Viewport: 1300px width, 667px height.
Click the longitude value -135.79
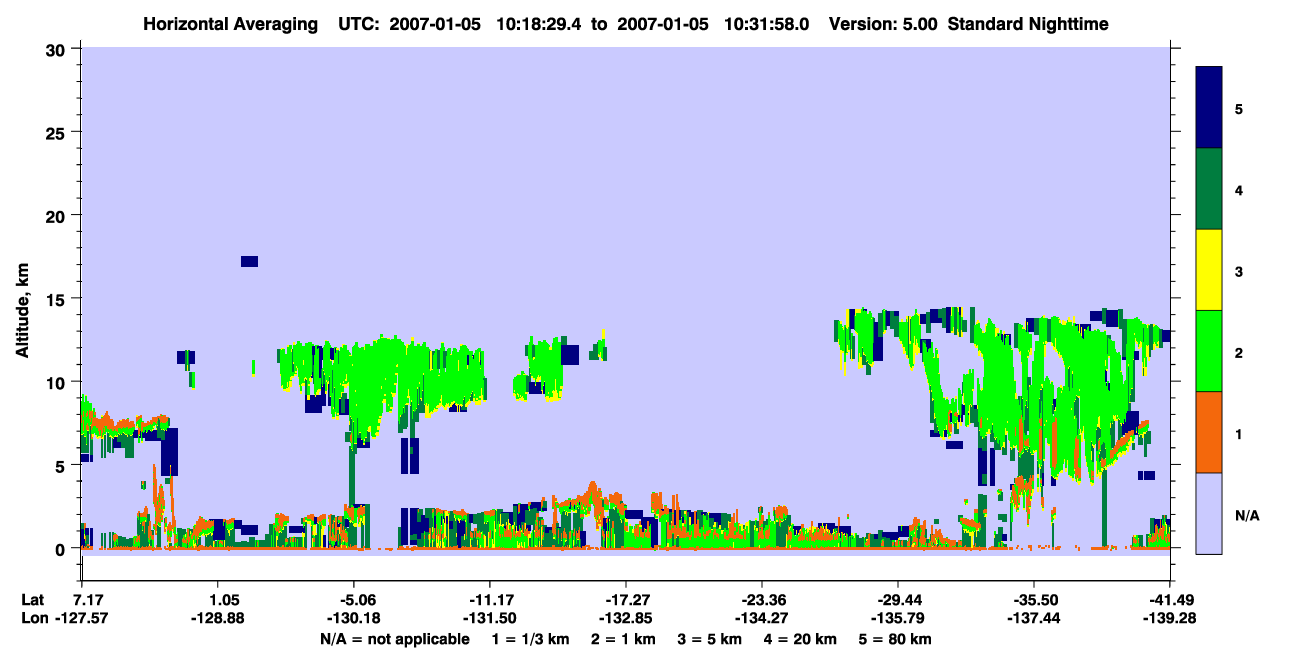pyautogui.click(x=897, y=619)
